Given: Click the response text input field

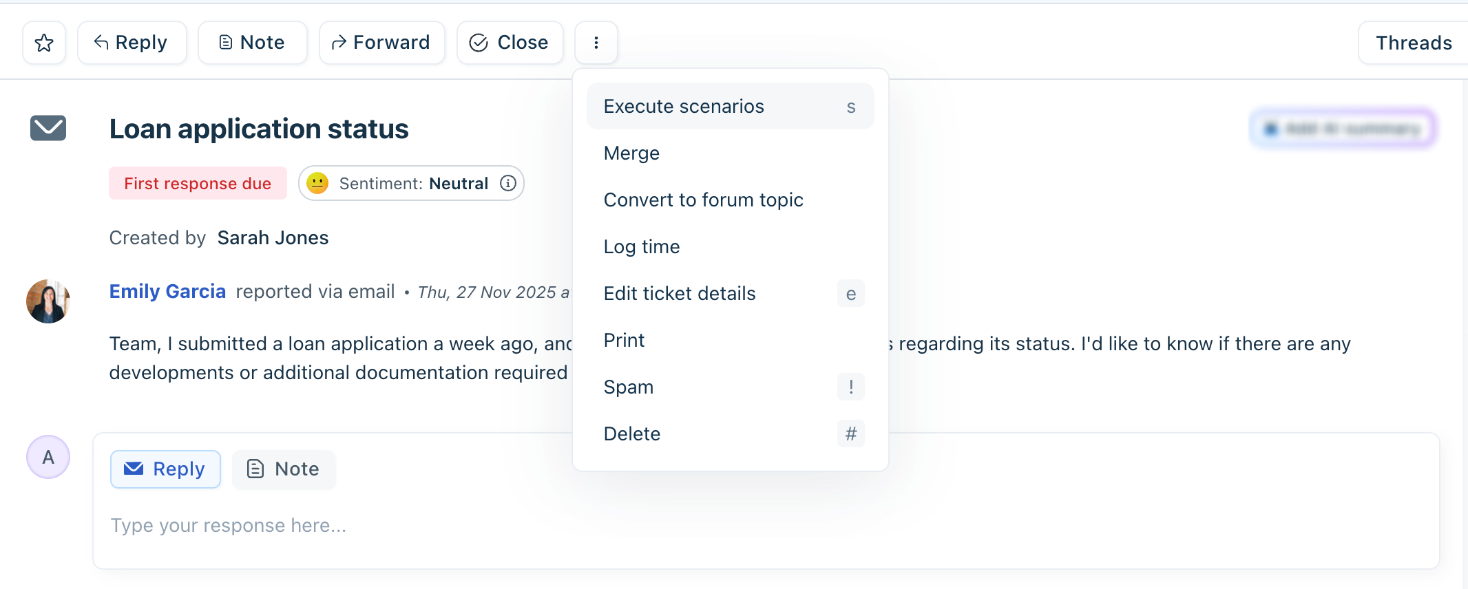Looking at the screenshot, I should point(700,526).
